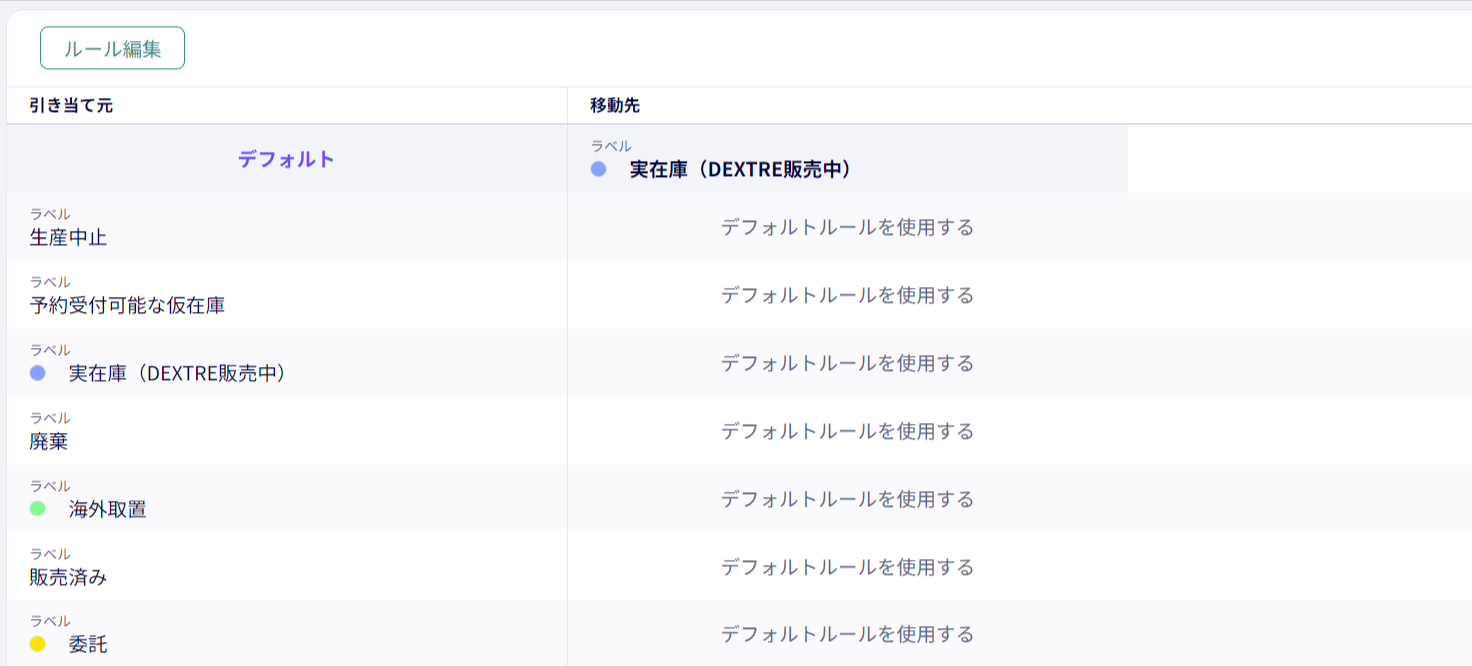Click the yellow dot beside 委託
1472x666 pixels.
38,644
